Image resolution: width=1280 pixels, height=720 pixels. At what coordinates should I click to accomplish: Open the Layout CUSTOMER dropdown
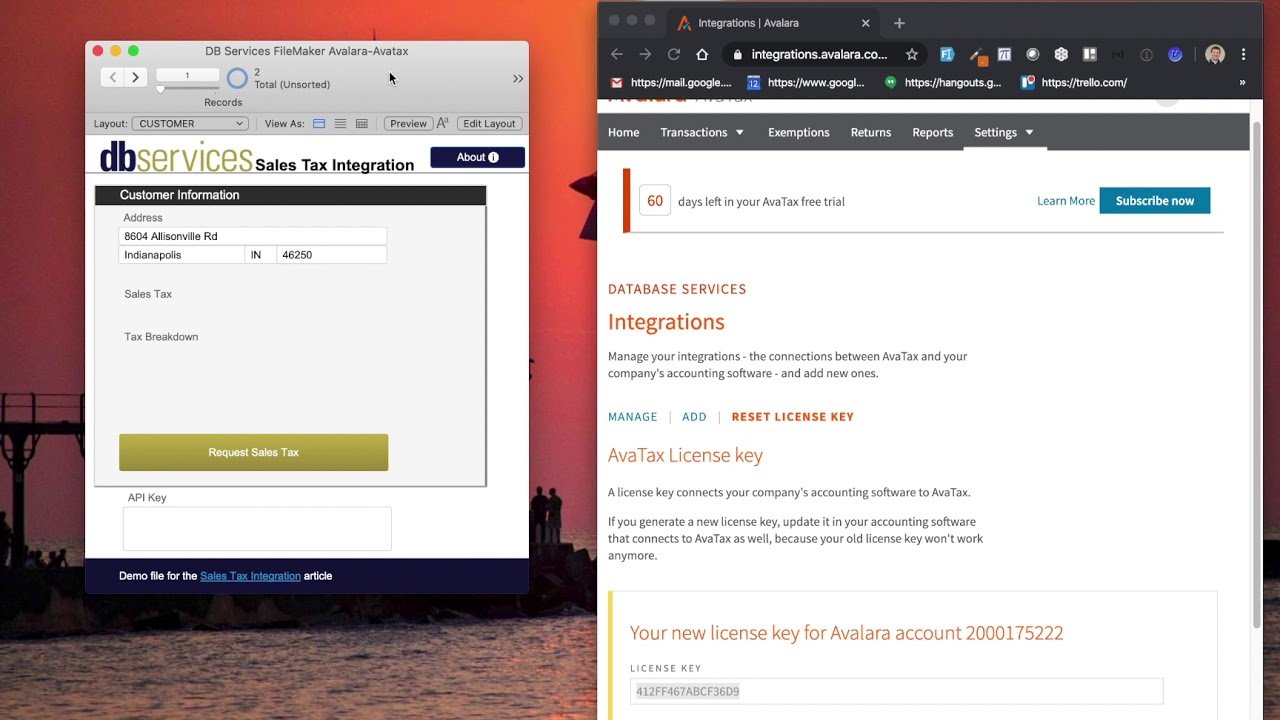coord(190,124)
